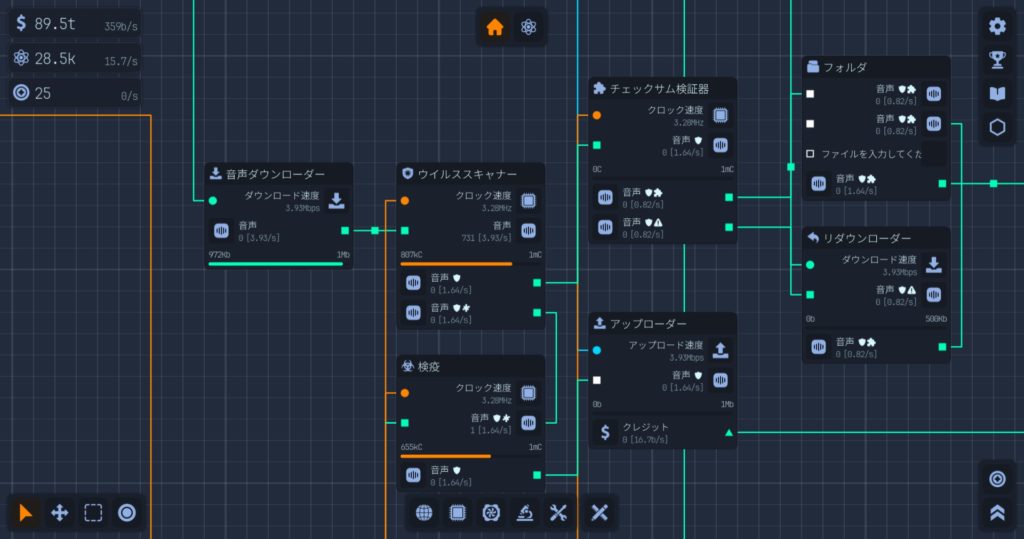Toggle the first white input square in フォルダ

[x=810, y=94]
